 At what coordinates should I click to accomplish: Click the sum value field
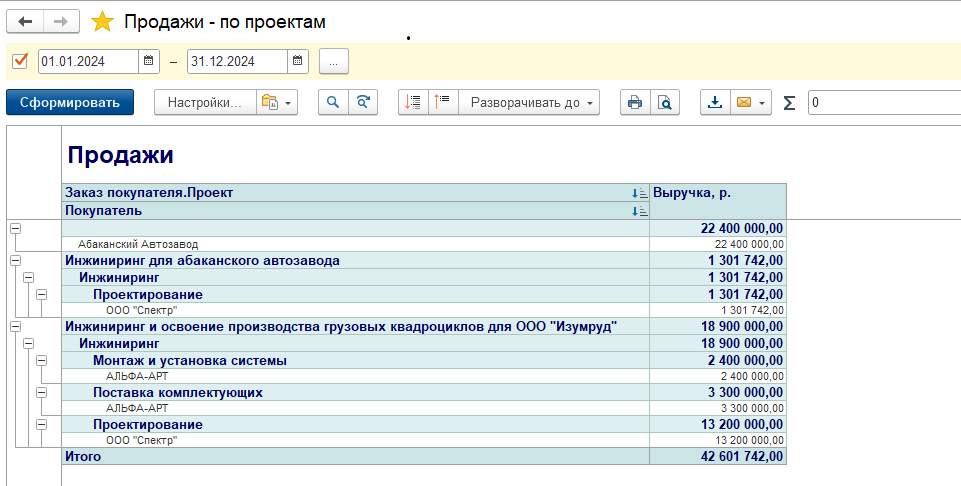[x=882, y=102]
